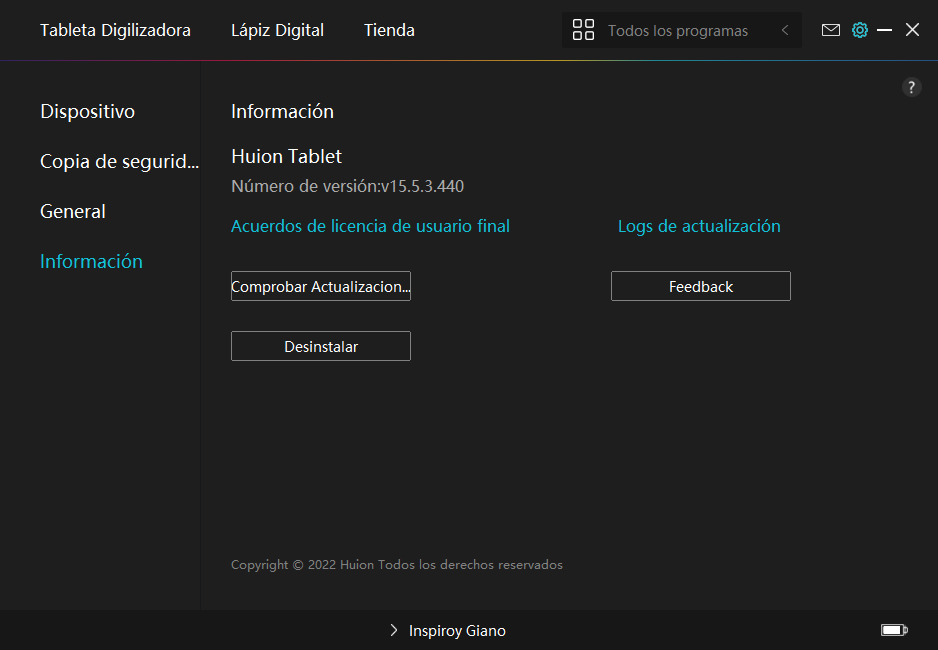
Task: Choose General in the sidebar
Action: point(72,211)
